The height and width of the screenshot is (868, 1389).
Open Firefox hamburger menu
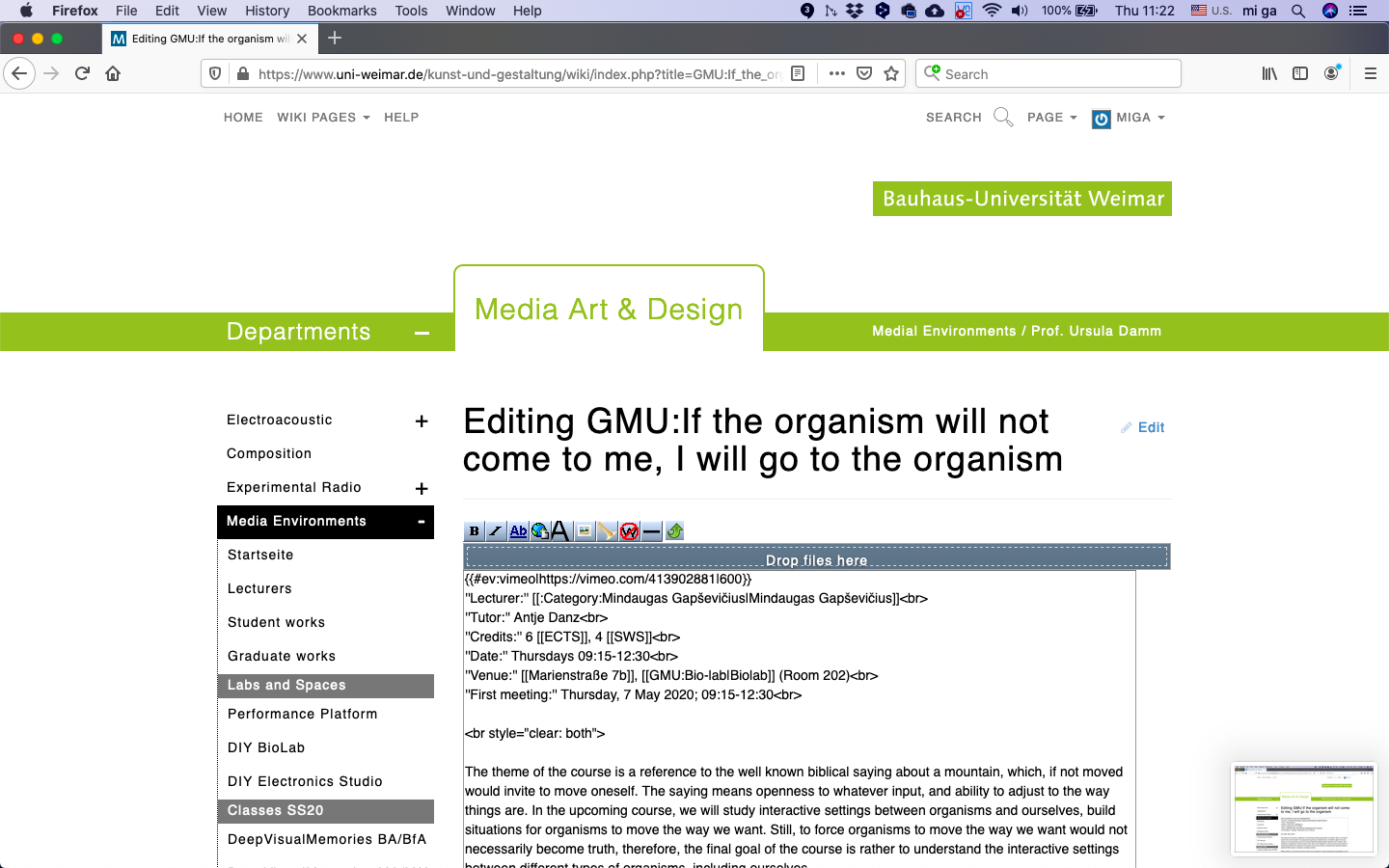(1370, 73)
